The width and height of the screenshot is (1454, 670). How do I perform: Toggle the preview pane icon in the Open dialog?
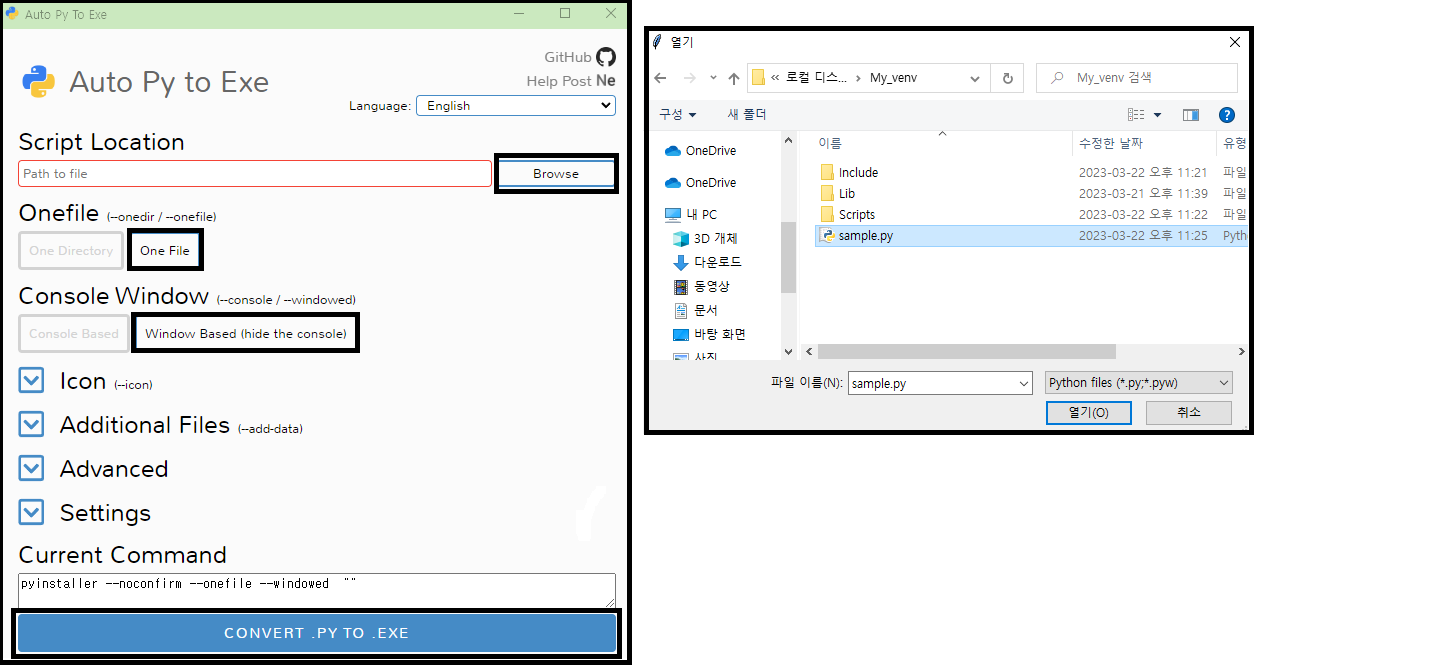[x=1190, y=114]
